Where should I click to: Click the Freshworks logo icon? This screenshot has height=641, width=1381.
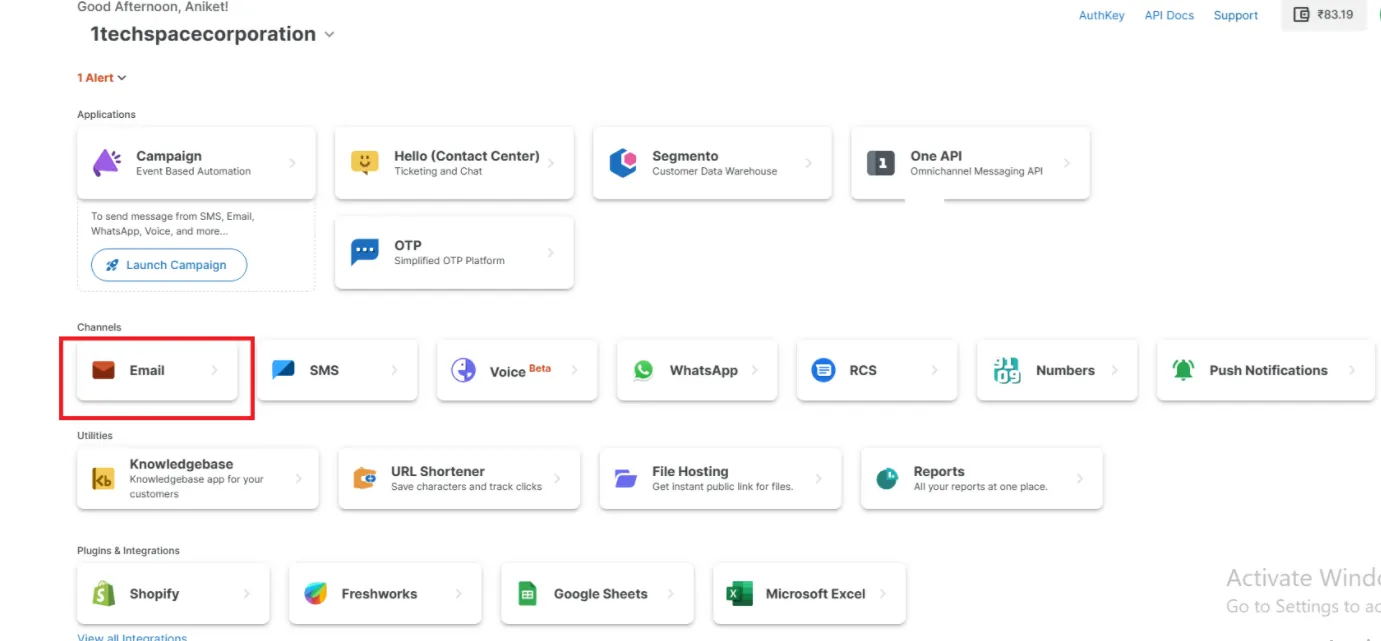pyautogui.click(x=315, y=594)
